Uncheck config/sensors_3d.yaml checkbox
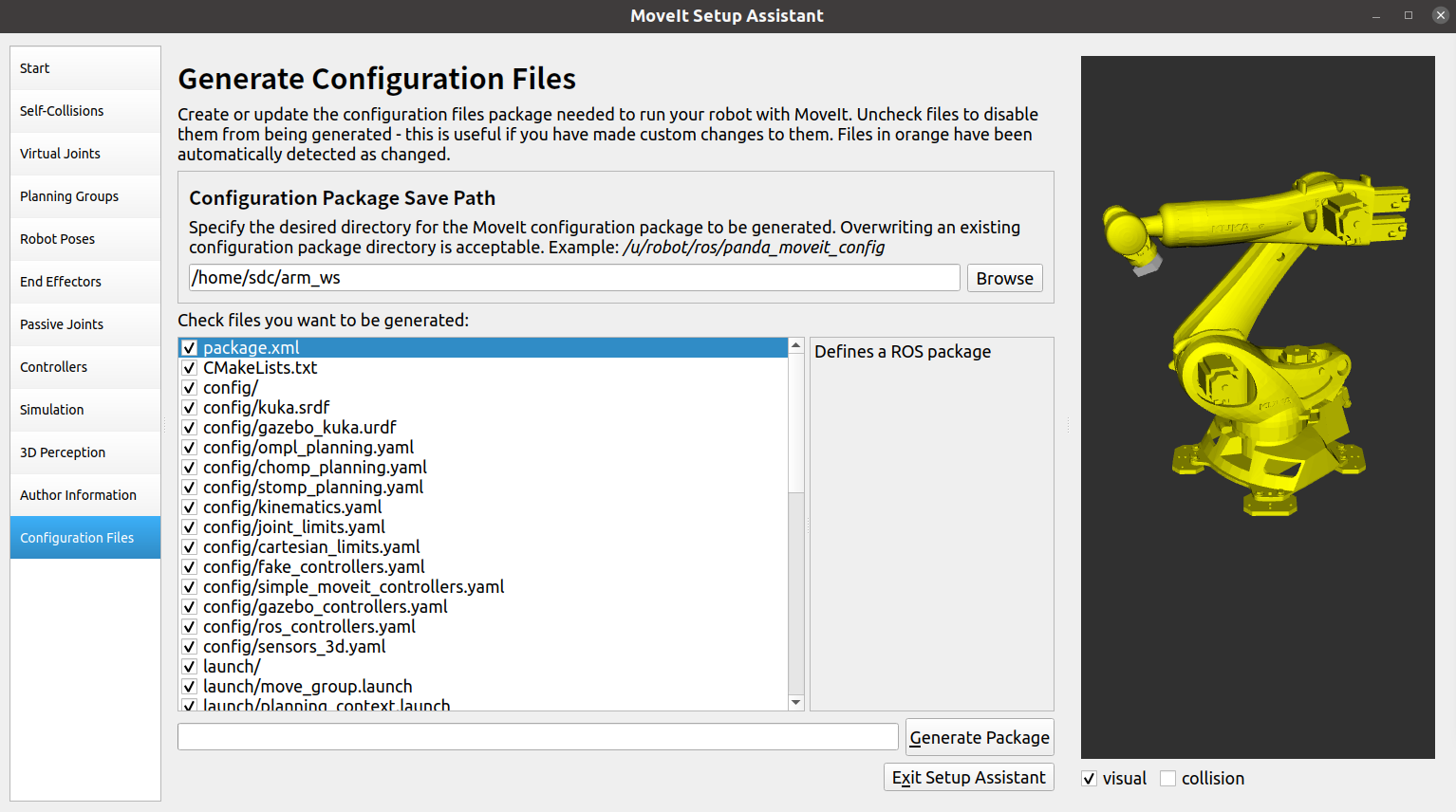 point(190,647)
